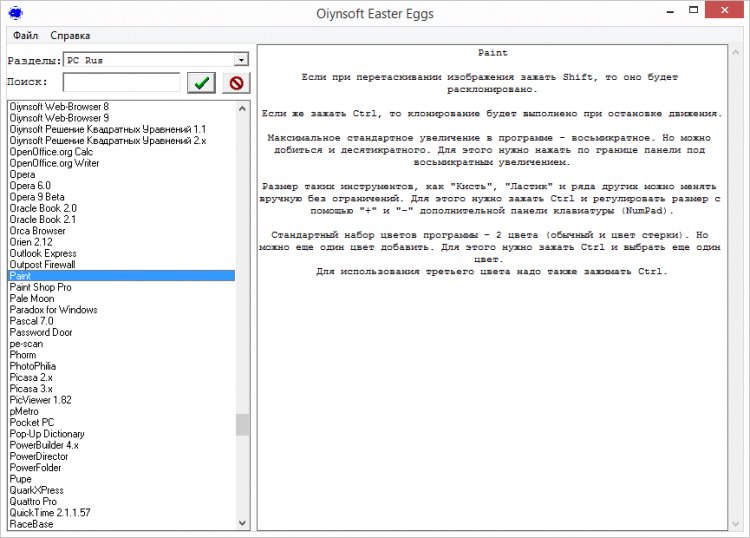
Task: Click the Paint heading in text panel
Action: (493, 53)
